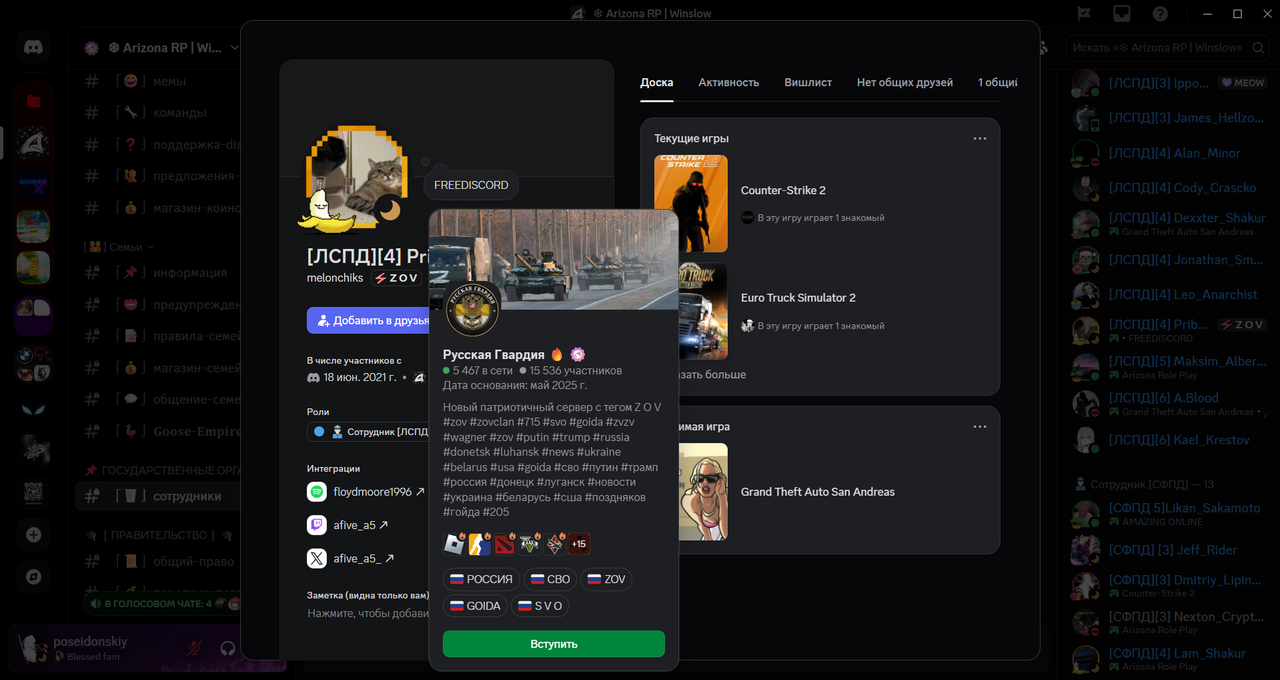
Task: Click the ZOV tag chip
Action: coord(606,579)
